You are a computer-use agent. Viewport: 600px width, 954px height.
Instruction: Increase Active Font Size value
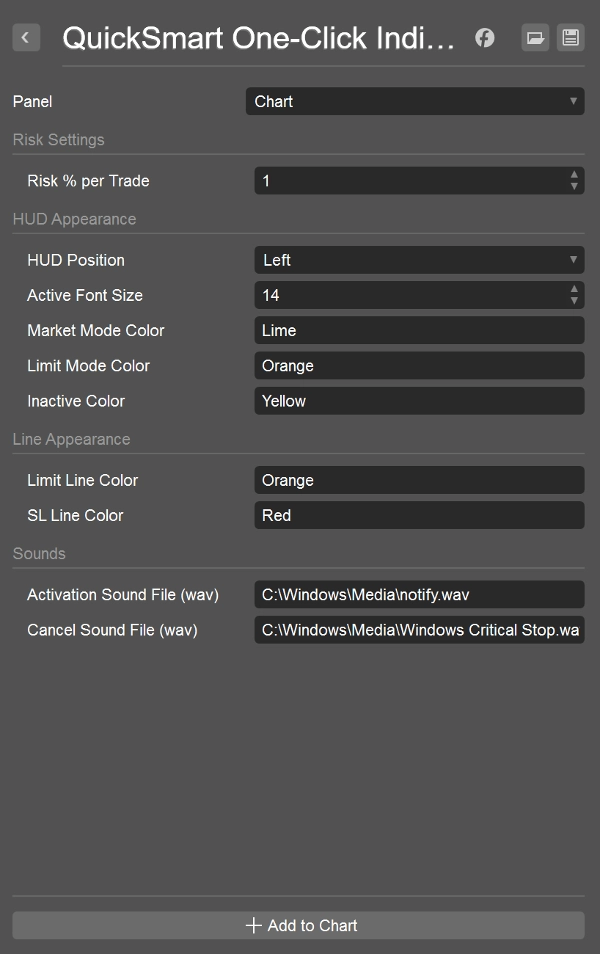point(574,289)
